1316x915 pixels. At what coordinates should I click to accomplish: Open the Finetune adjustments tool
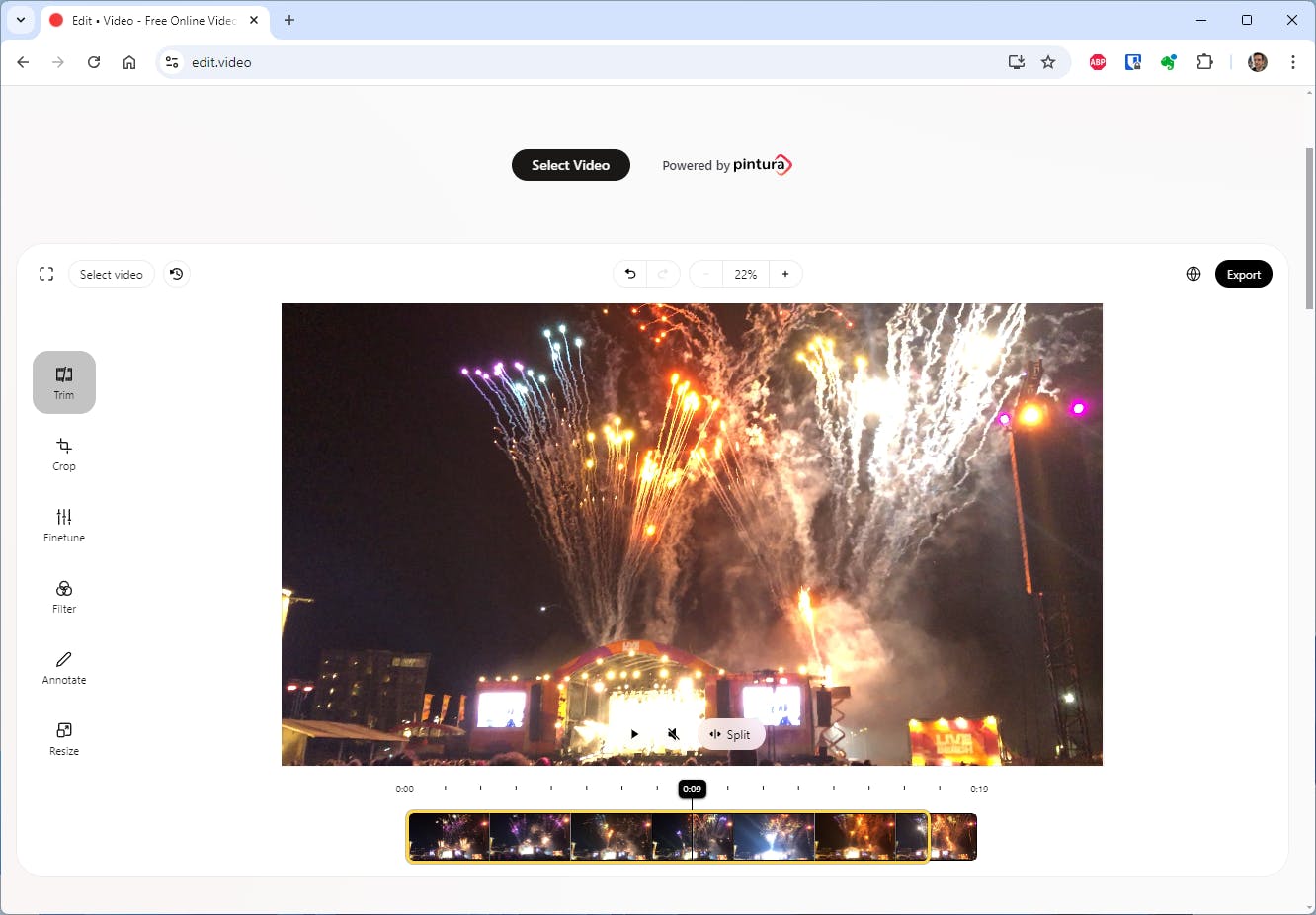point(64,525)
